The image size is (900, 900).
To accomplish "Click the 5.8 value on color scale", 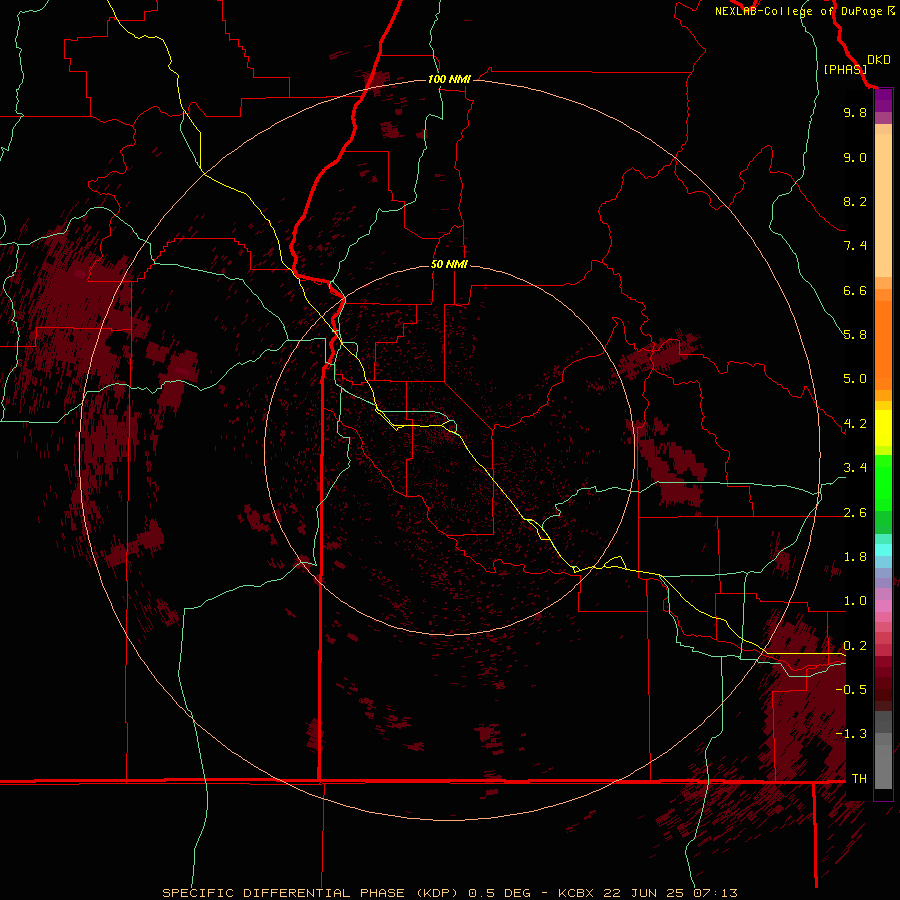I will click(x=855, y=335).
